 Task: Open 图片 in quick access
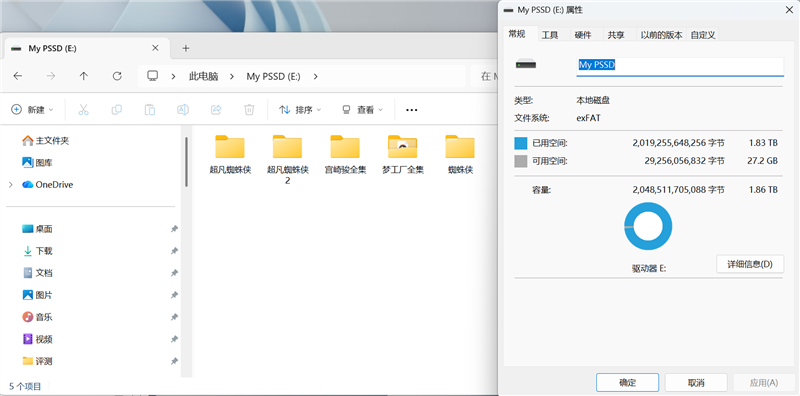(38, 295)
